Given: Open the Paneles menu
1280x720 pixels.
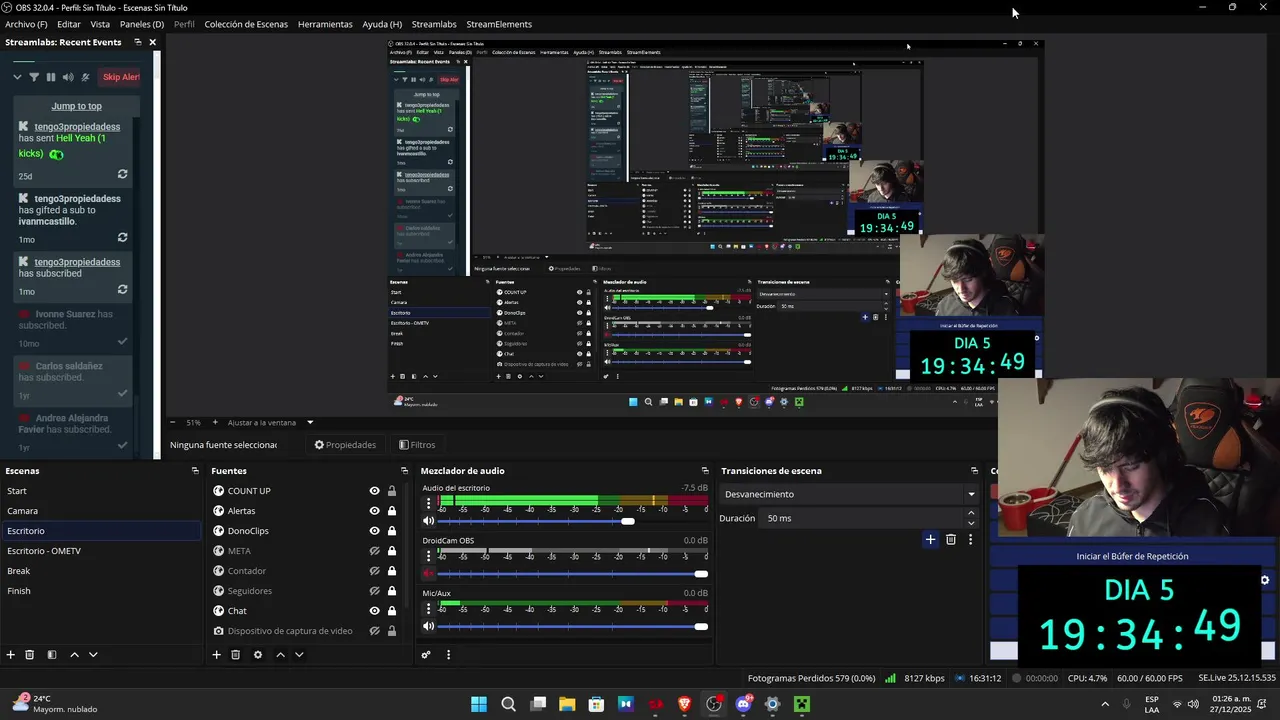Looking at the screenshot, I should 142,24.
